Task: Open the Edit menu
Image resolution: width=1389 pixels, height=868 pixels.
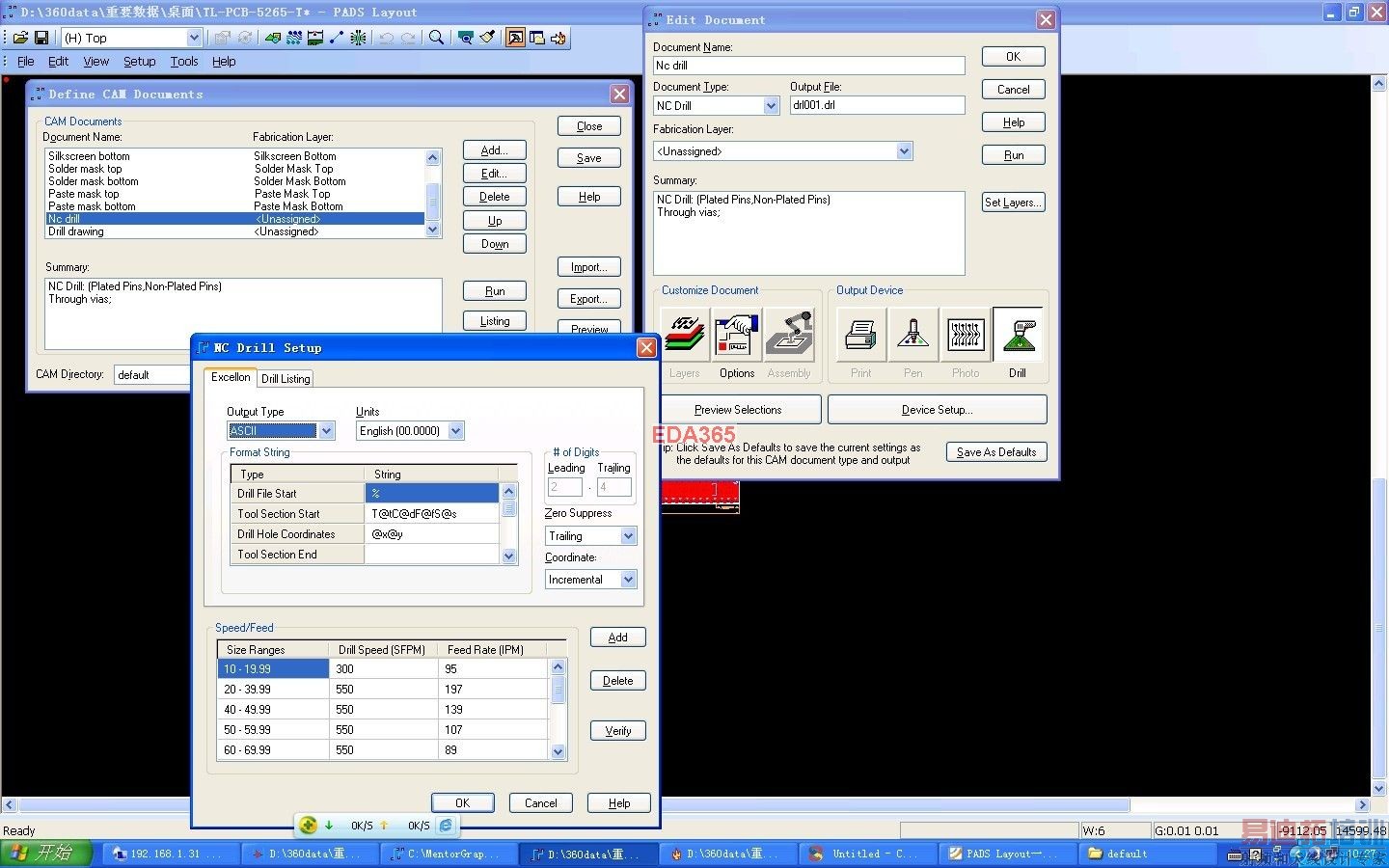Action: pyautogui.click(x=59, y=62)
